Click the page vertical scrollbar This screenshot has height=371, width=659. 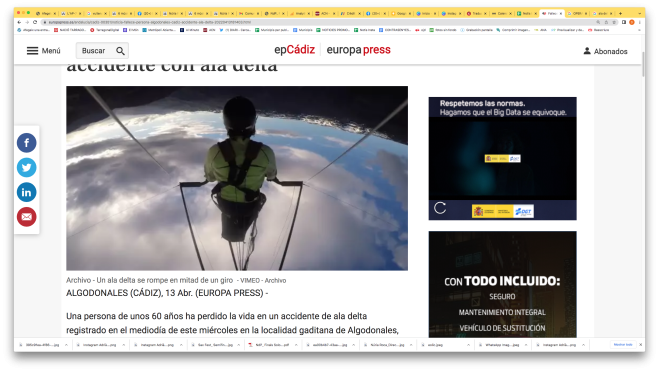tap(643, 64)
